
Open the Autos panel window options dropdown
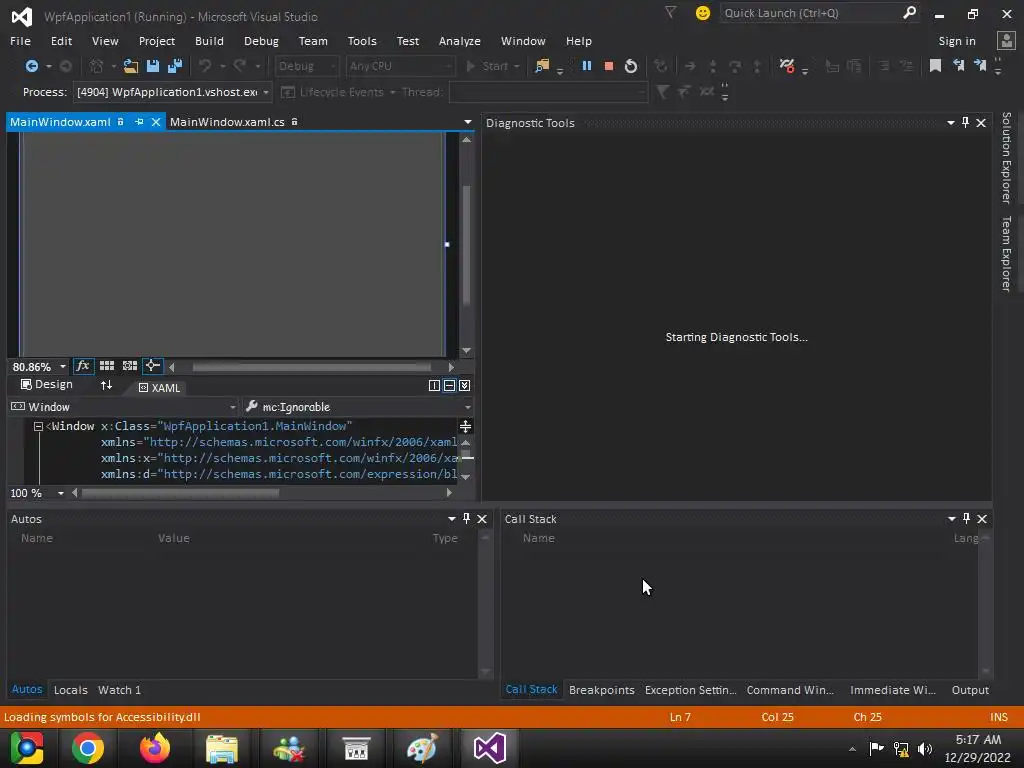(452, 519)
